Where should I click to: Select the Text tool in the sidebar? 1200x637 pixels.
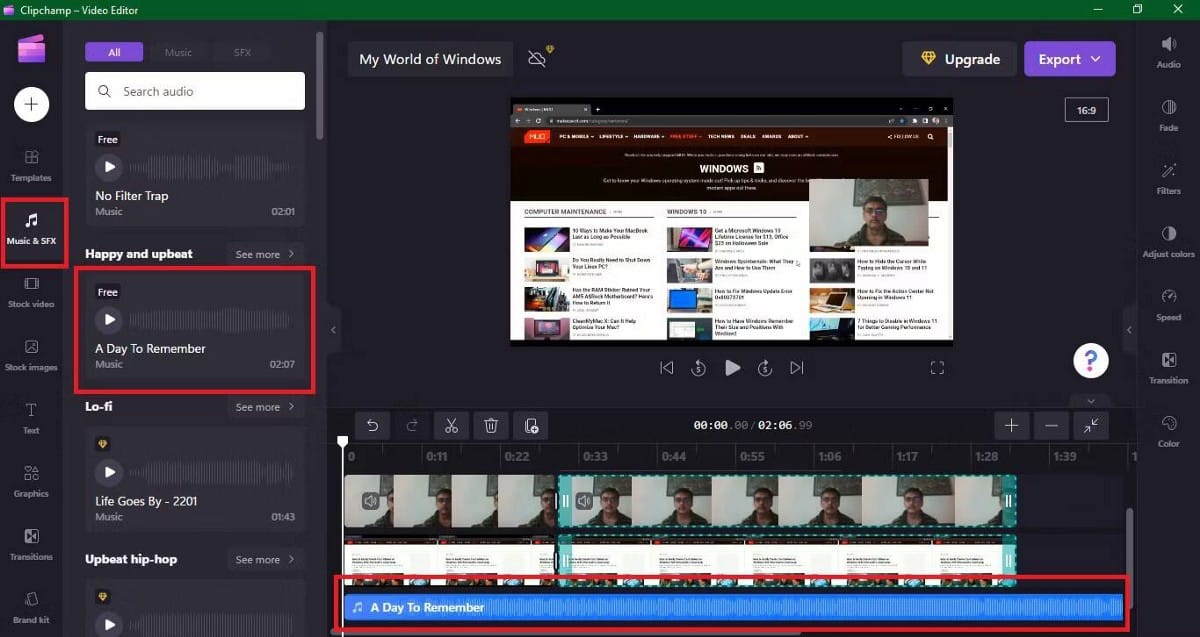pos(31,420)
